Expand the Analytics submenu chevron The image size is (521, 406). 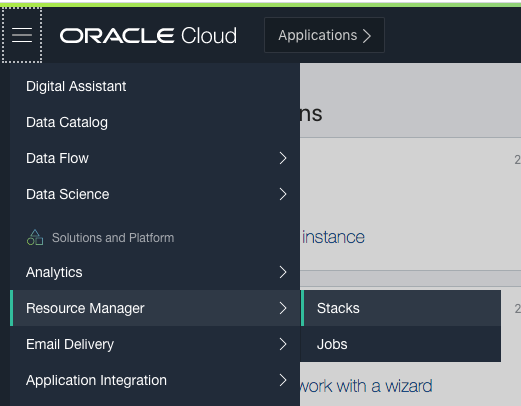(283, 272)
